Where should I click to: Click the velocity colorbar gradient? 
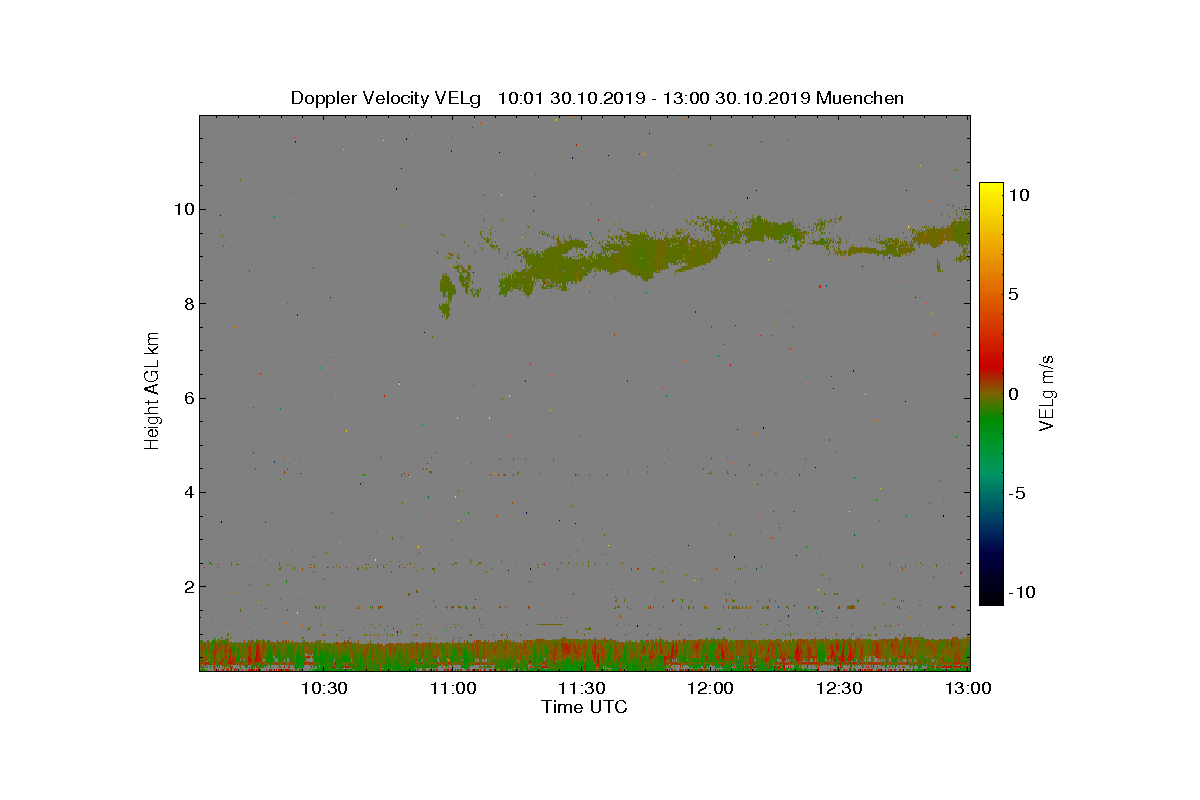(x=991, y=393)
